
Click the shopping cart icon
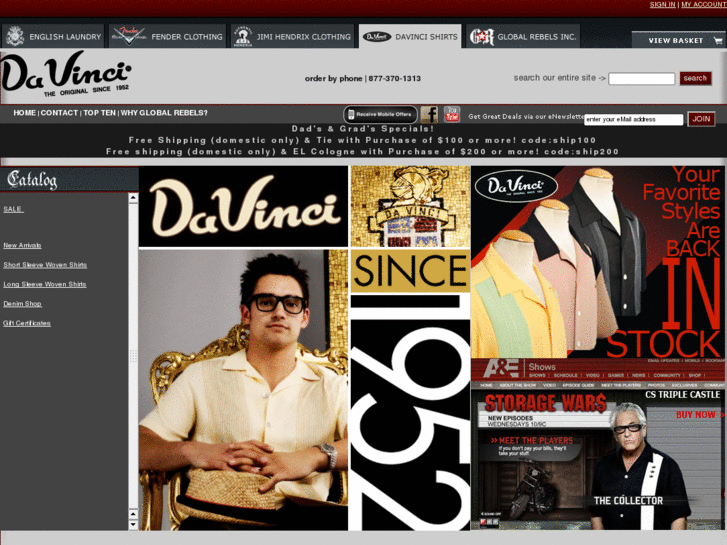718,41
